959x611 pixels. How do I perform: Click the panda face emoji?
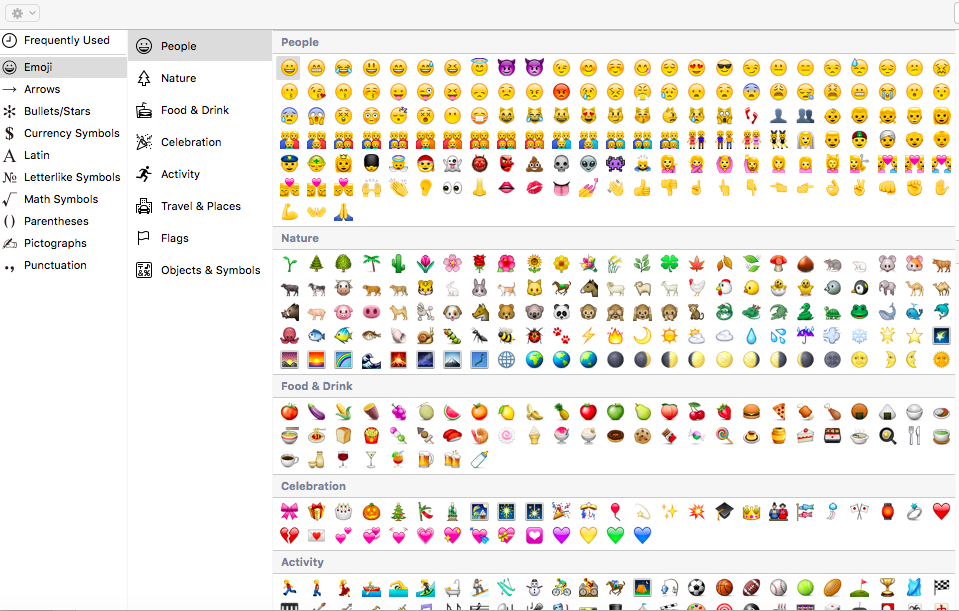coord(561,312)
